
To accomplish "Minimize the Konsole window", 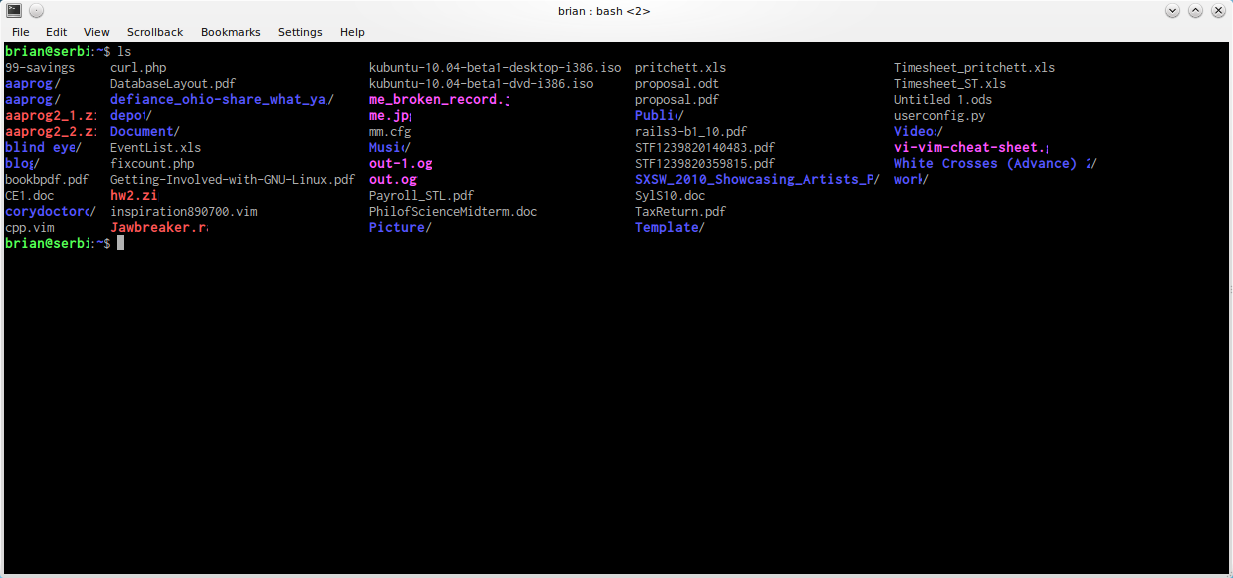I will tap(1172, 11).
